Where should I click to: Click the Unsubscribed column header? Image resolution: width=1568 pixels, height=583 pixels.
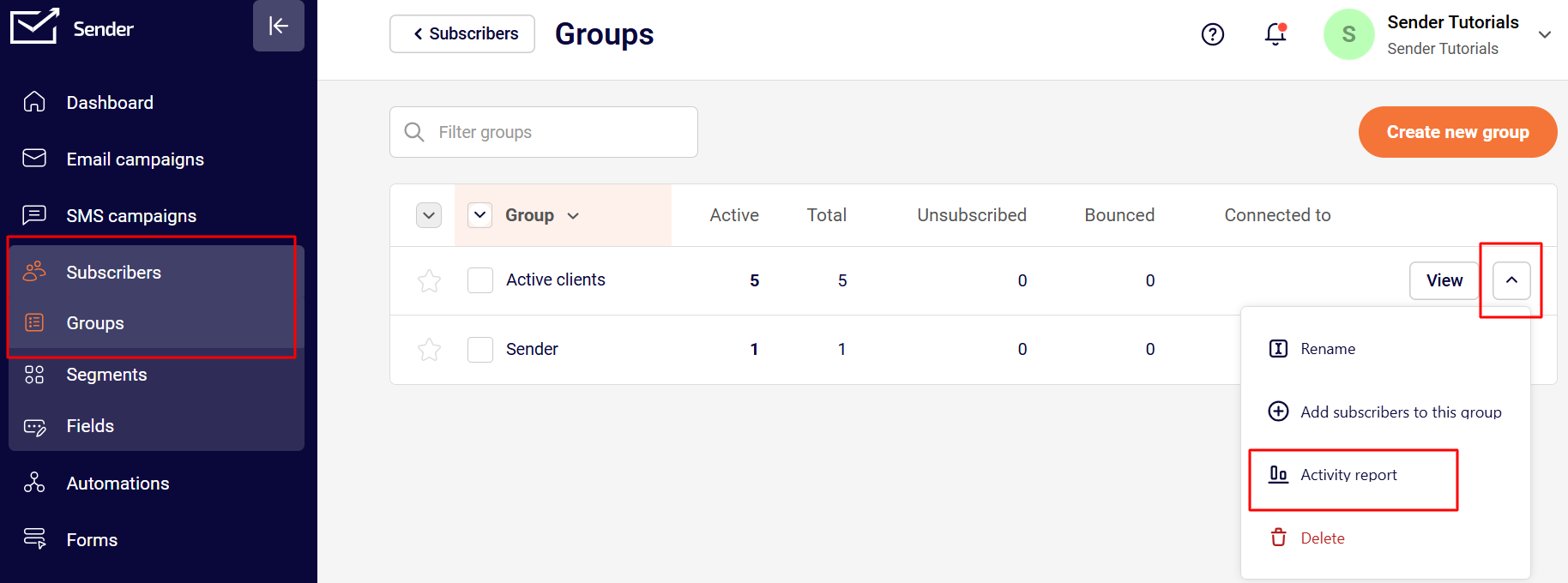(x=972, y=215)
